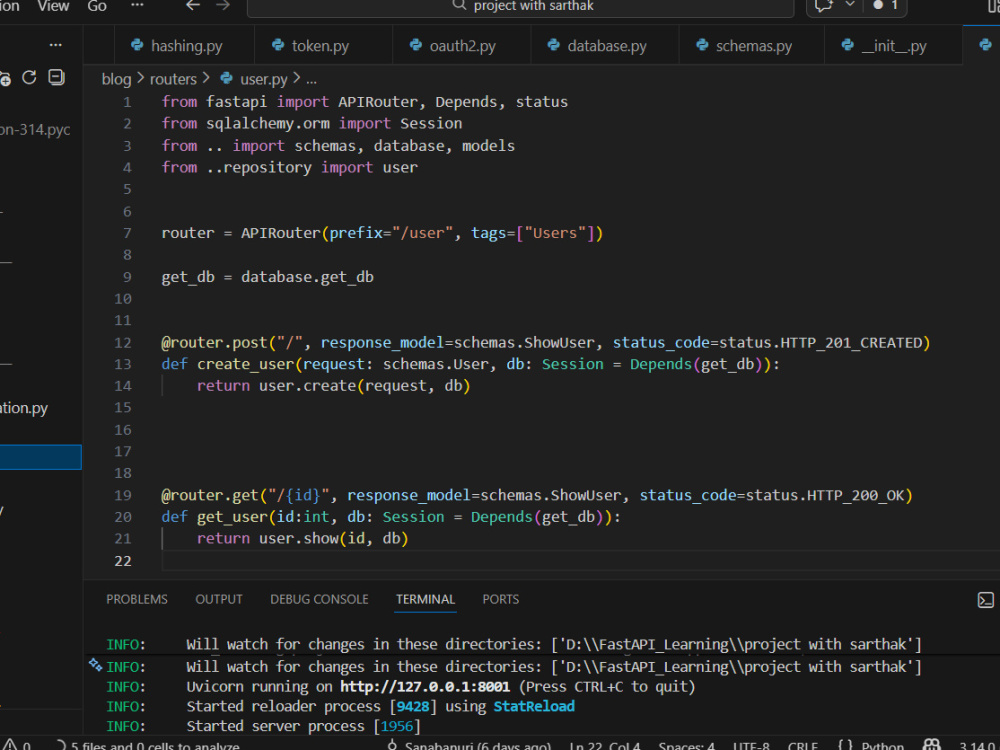The height and width of the screenshot is (750, 1000).
Task: Refresh the Explorer file tree
Action: point(29,78)
